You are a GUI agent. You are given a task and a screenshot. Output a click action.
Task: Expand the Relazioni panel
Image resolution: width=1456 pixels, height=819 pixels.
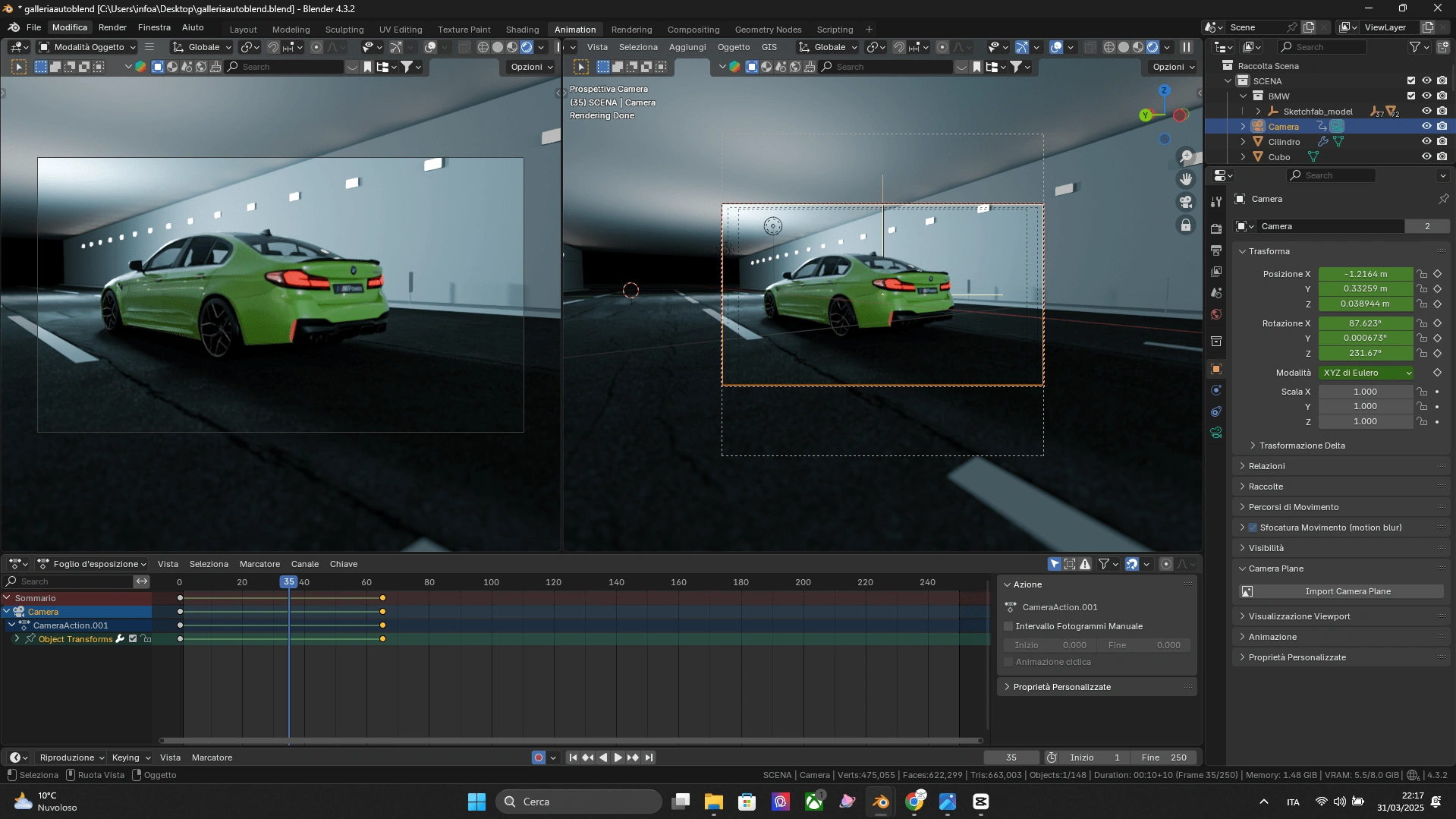coord(1266,466)
